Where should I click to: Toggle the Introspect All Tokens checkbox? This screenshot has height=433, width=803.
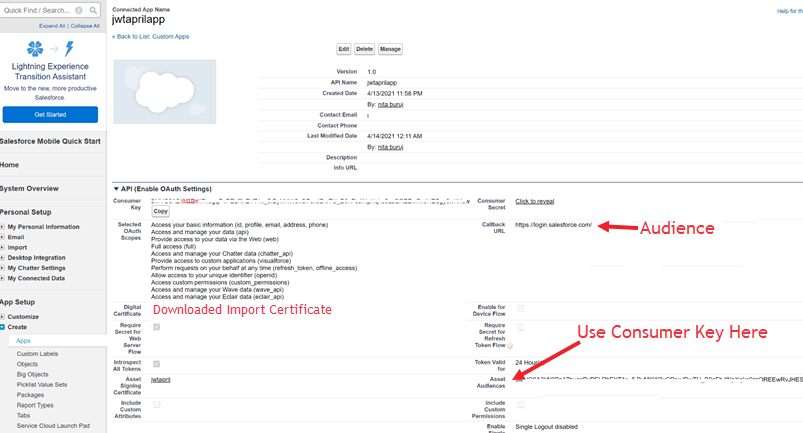click(x=157, y=364)
